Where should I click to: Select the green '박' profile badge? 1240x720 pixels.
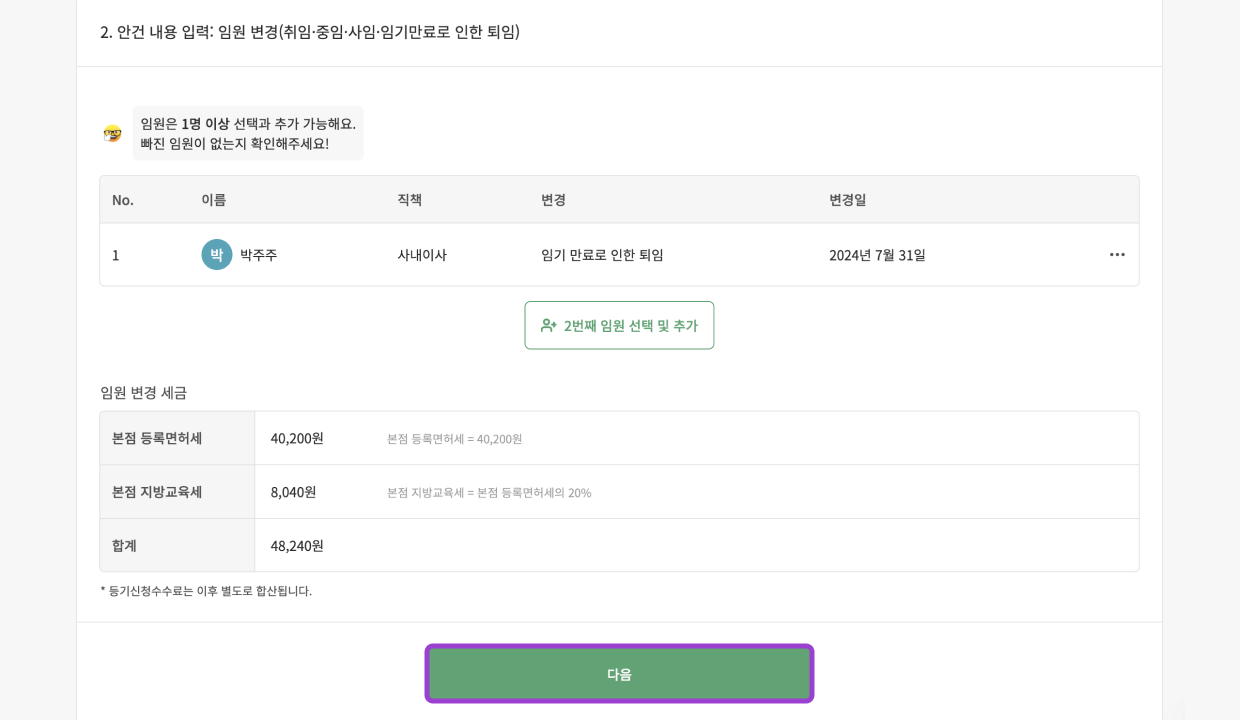pyautogui.click(x=217, y=255)
